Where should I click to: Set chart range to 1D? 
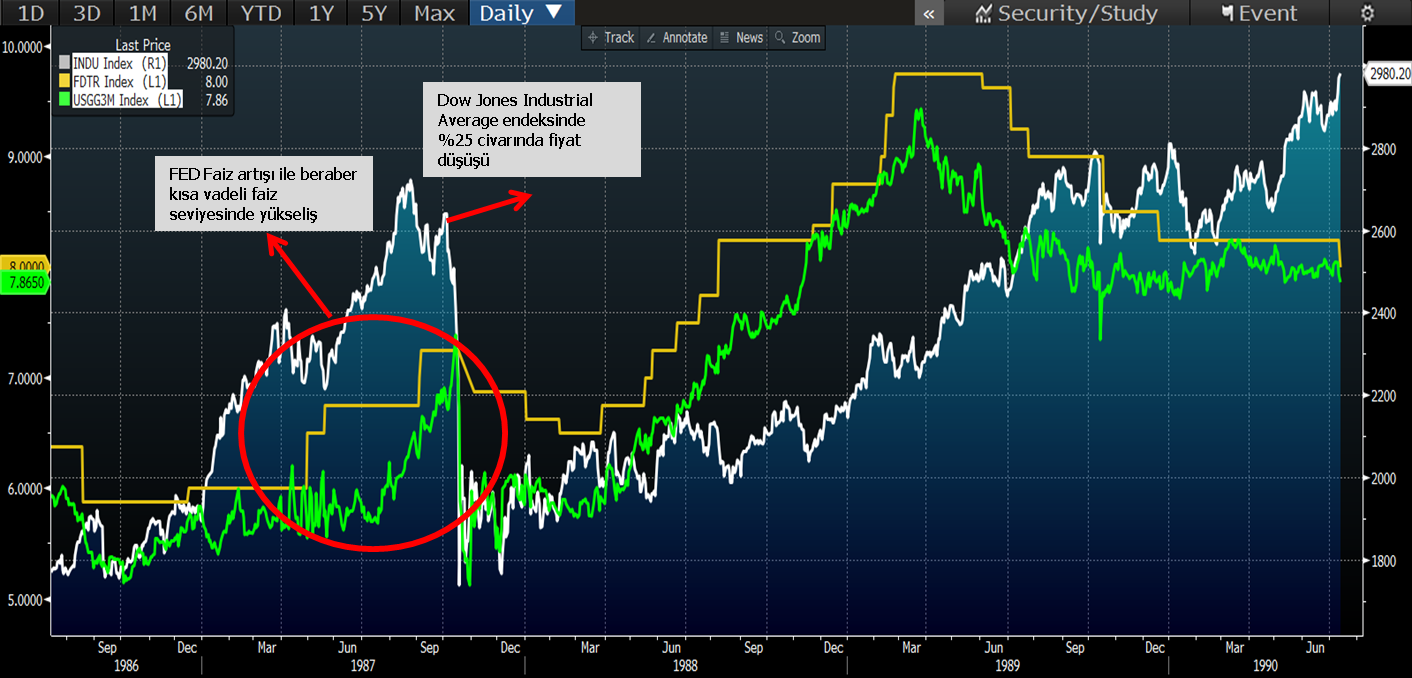(x=31, y=13)
